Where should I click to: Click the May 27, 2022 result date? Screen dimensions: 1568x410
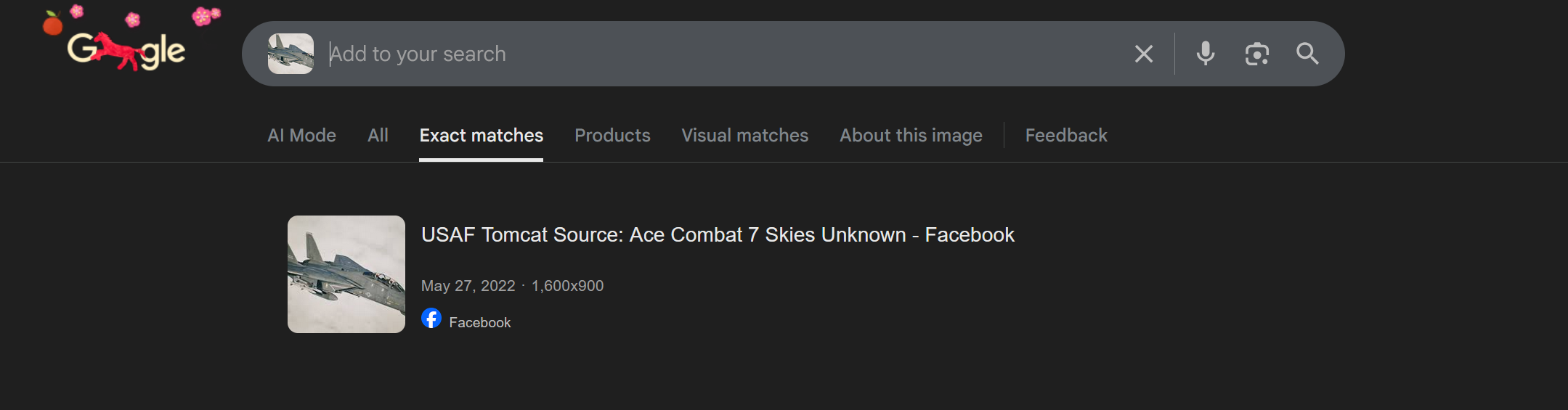pos(468,286)
